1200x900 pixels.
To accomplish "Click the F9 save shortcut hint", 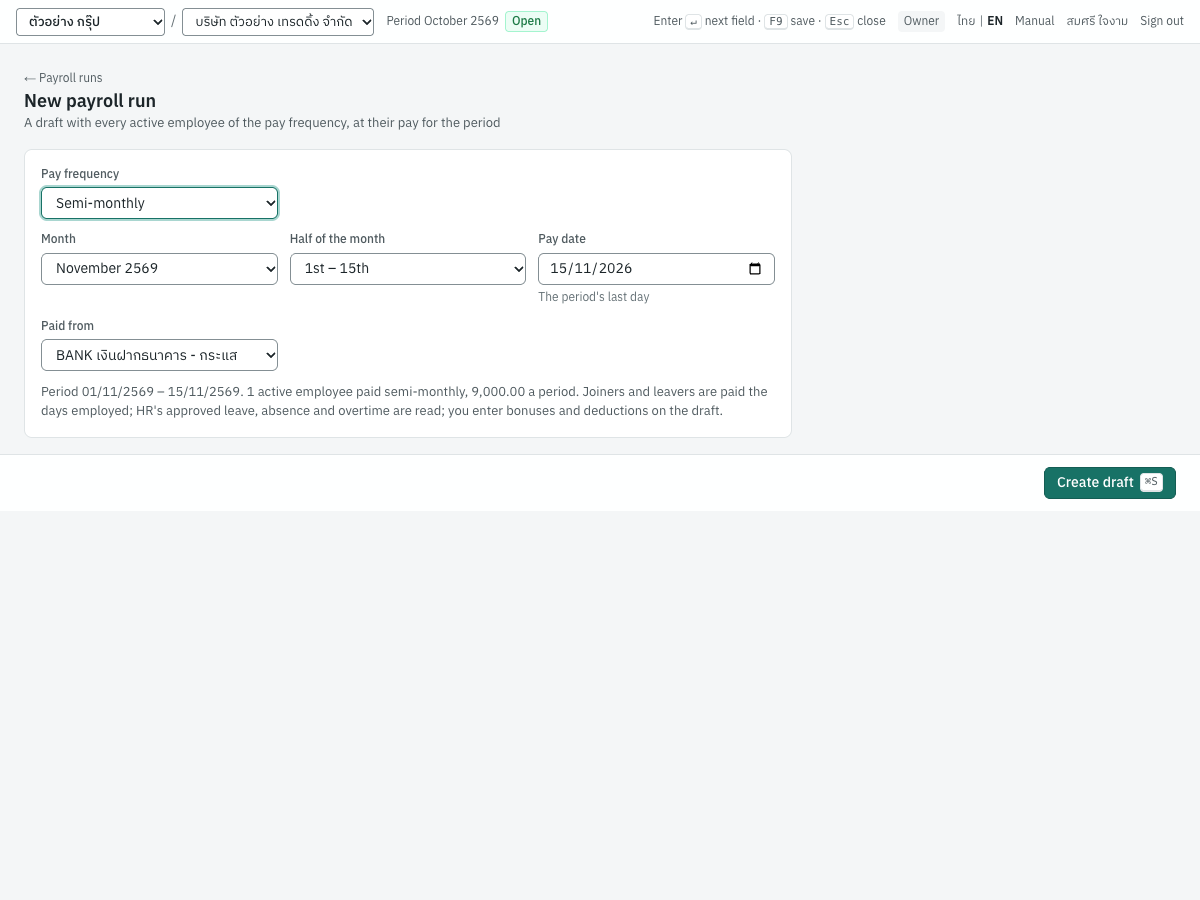I will (x=790, y=21).
